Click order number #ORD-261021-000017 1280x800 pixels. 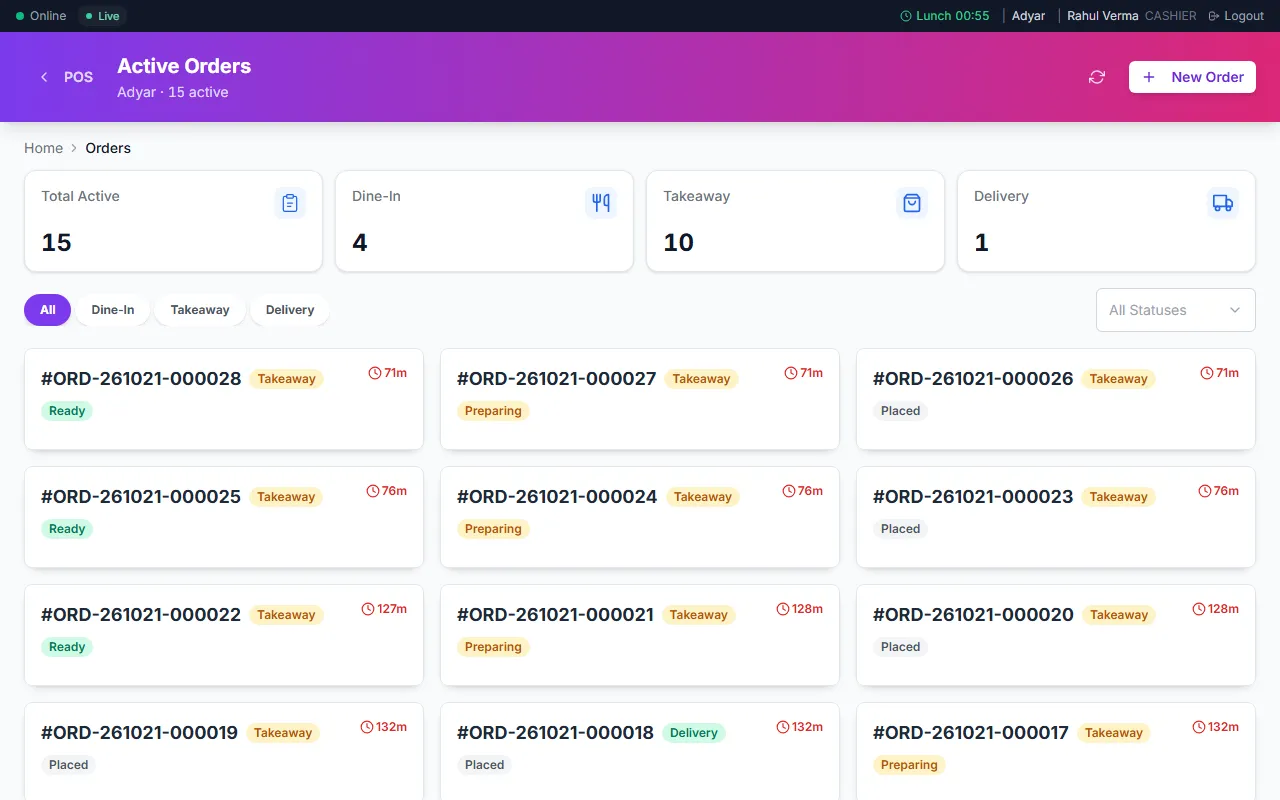(x=971, y=733)
